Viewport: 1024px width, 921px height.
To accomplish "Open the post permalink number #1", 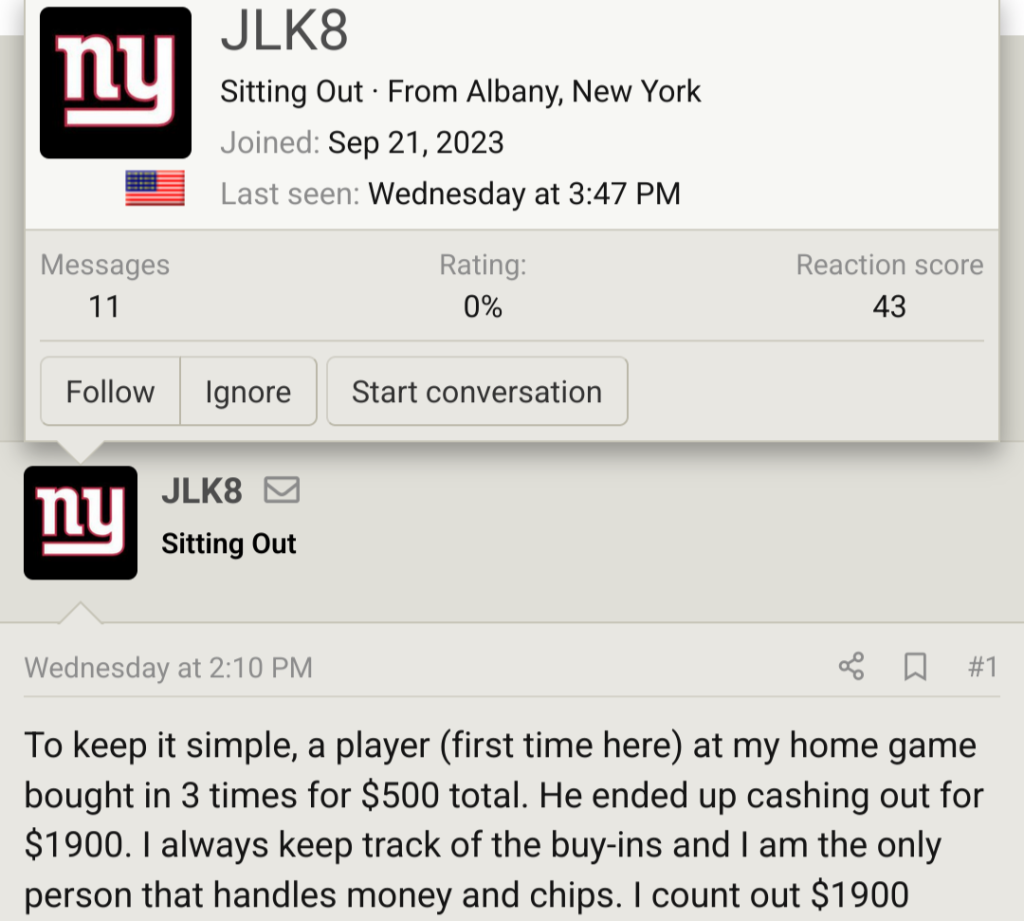I will click(x=982, y=666).
